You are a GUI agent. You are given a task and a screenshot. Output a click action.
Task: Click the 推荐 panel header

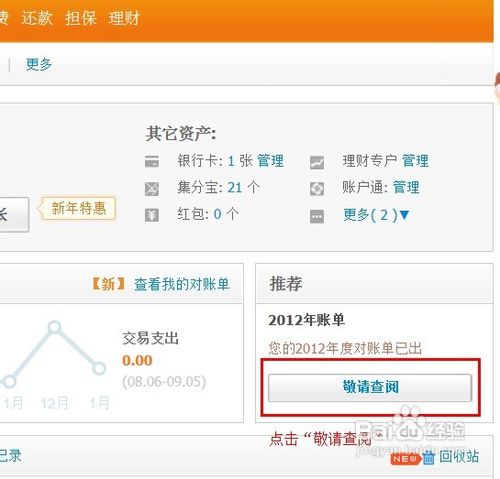[374, 283]
